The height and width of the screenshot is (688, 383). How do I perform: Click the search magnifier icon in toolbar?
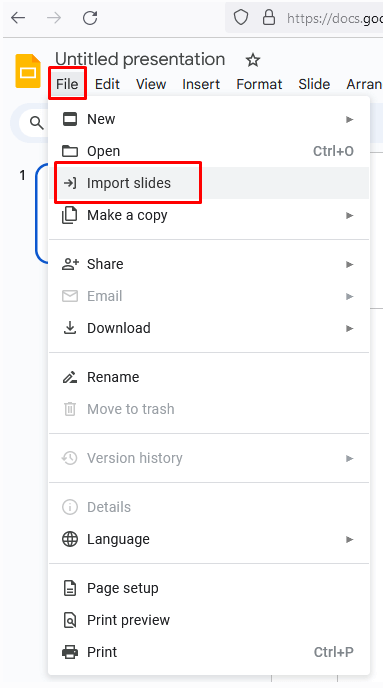click(x=37, y=123)
